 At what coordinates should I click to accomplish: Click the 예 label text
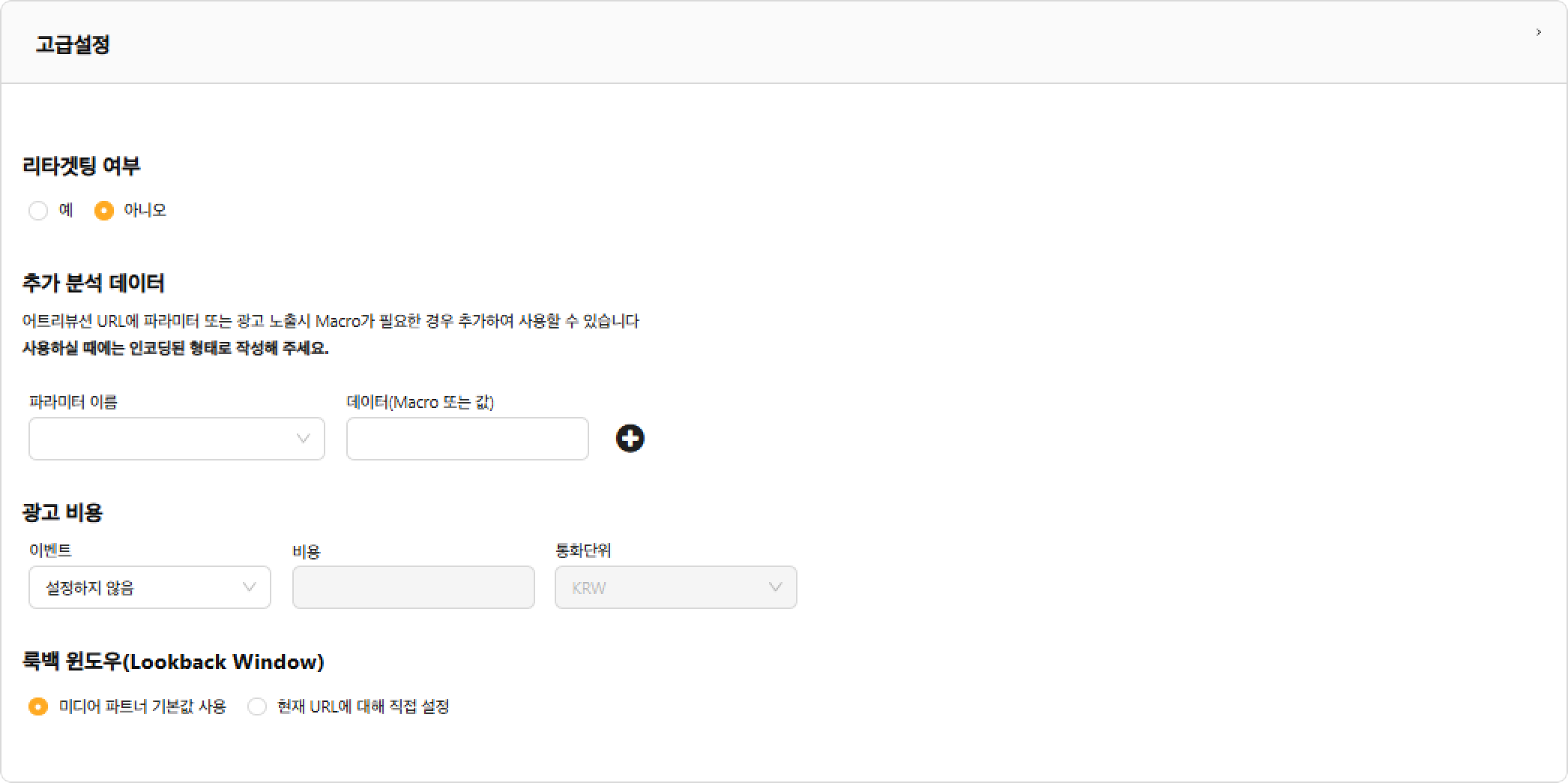point(66,210)
